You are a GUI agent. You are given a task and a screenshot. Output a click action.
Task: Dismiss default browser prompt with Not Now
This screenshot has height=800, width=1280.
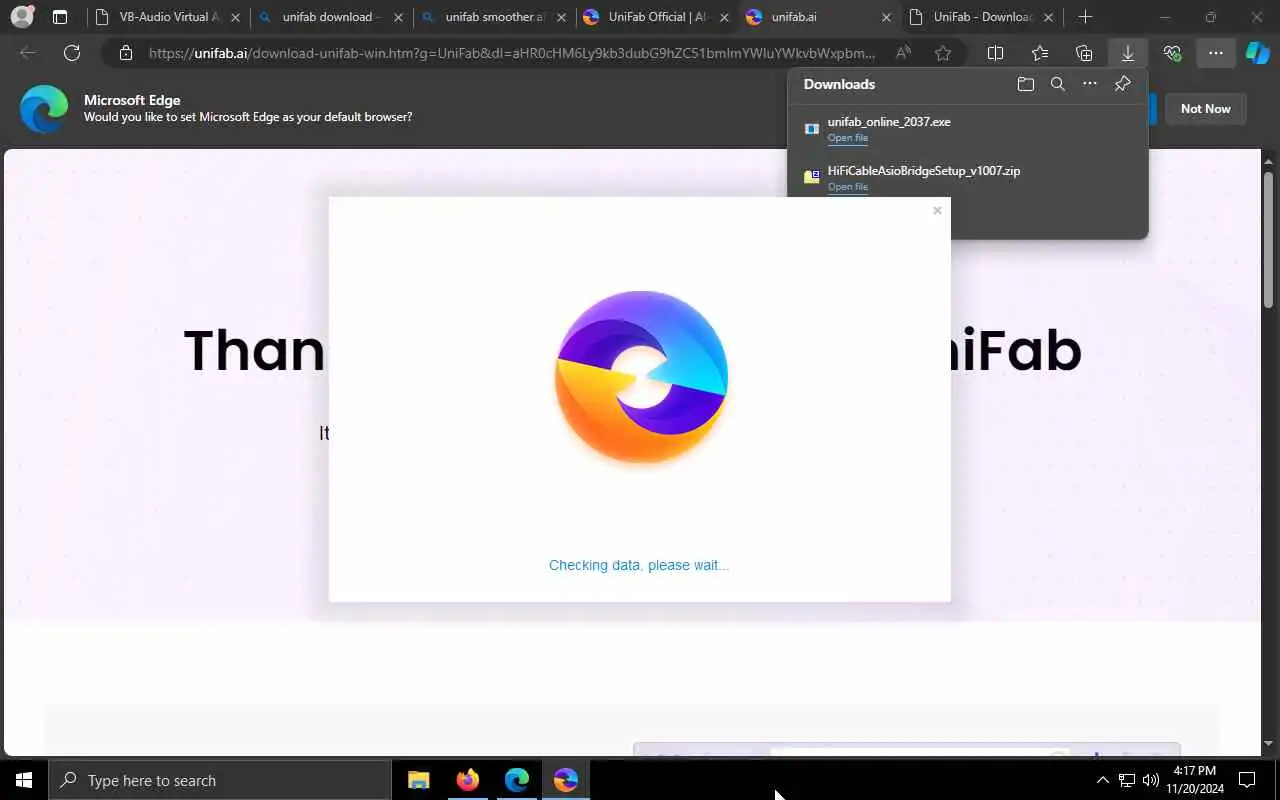point(1205,109)
